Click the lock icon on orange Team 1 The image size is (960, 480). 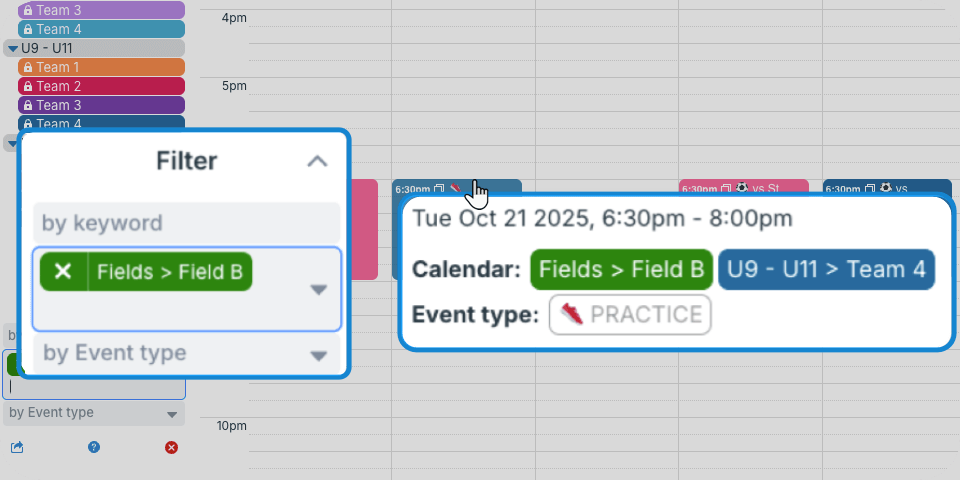[28, 67]
